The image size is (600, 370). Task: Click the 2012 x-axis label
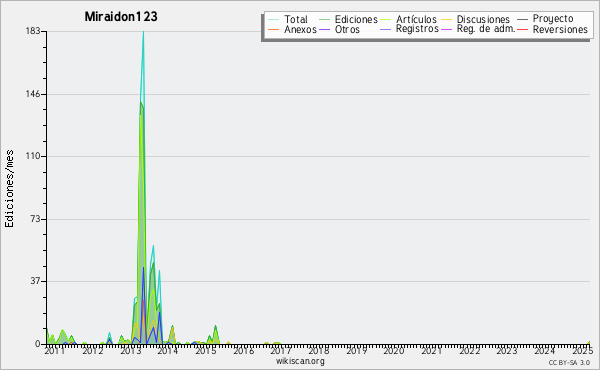coord(93,350)
